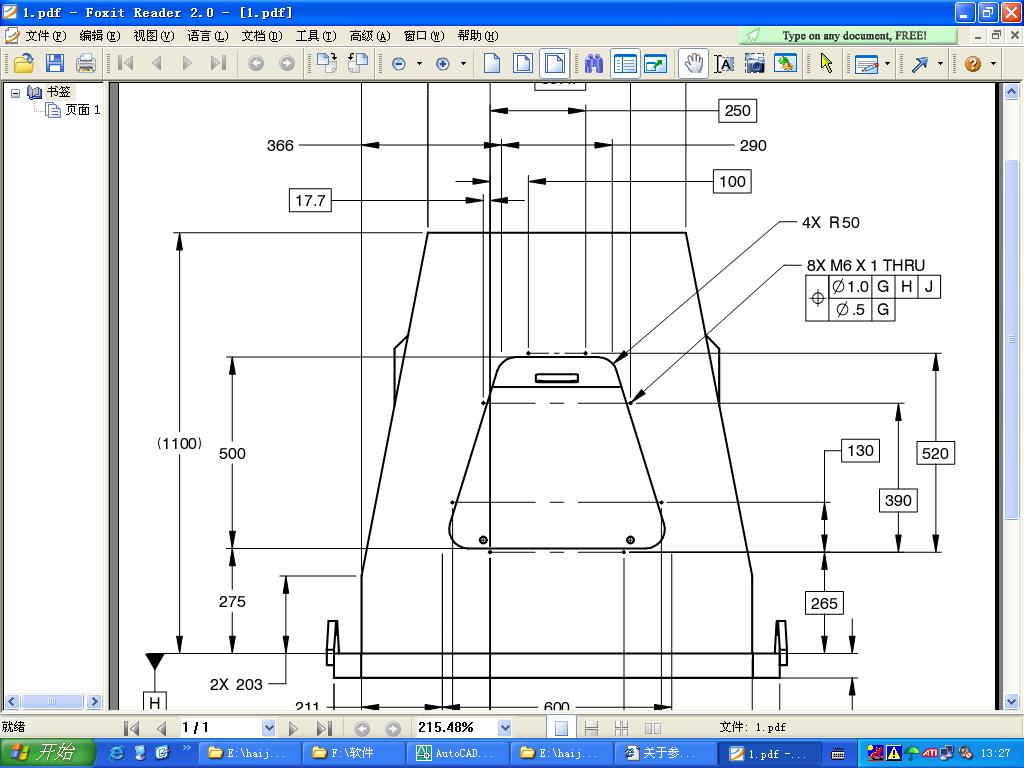Toggle the bookmarks navigation panel icon

pyautogui.click(x=625, y=63)
